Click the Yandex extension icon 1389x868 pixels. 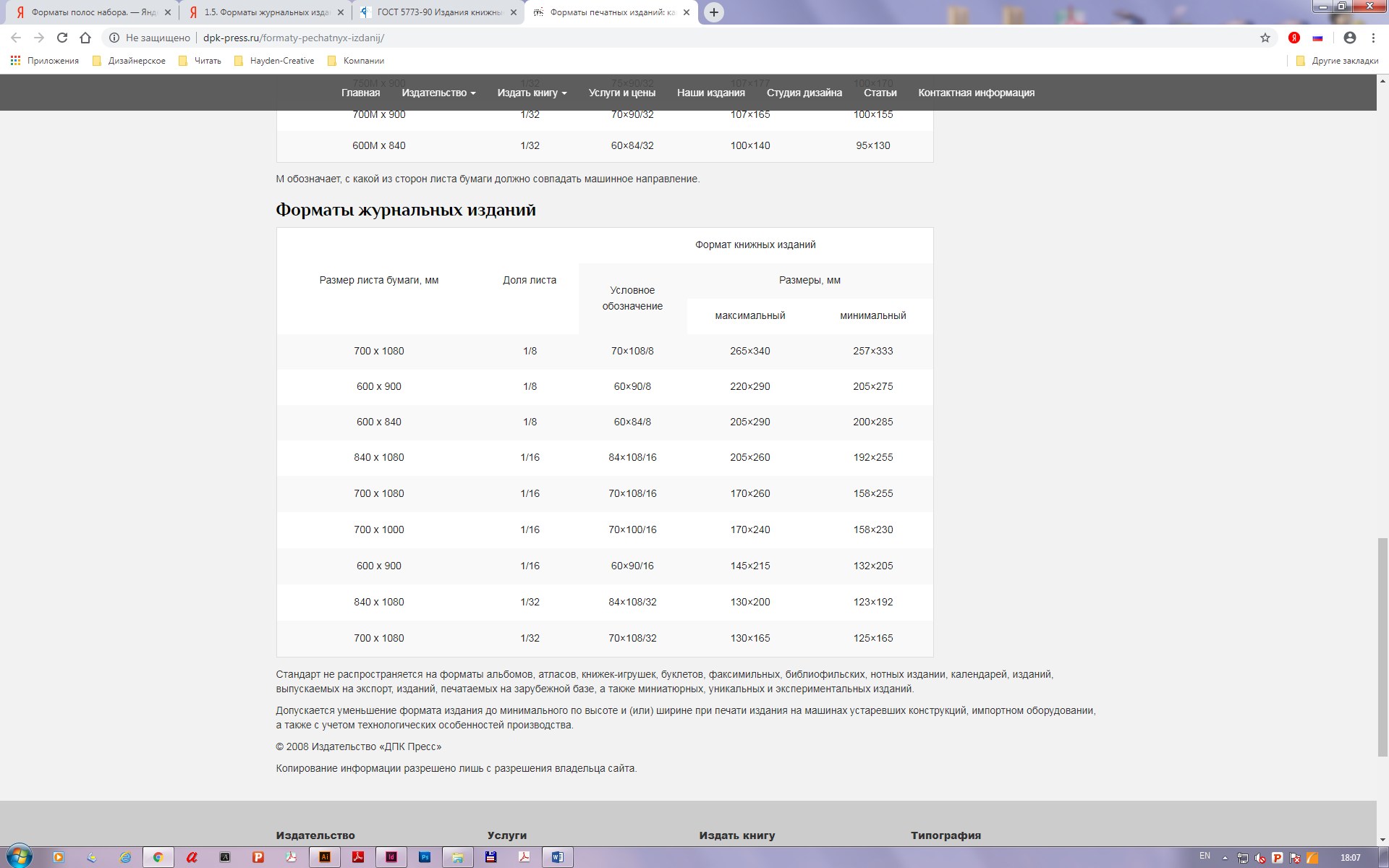pyautogui.click(x=1294, y=38)
